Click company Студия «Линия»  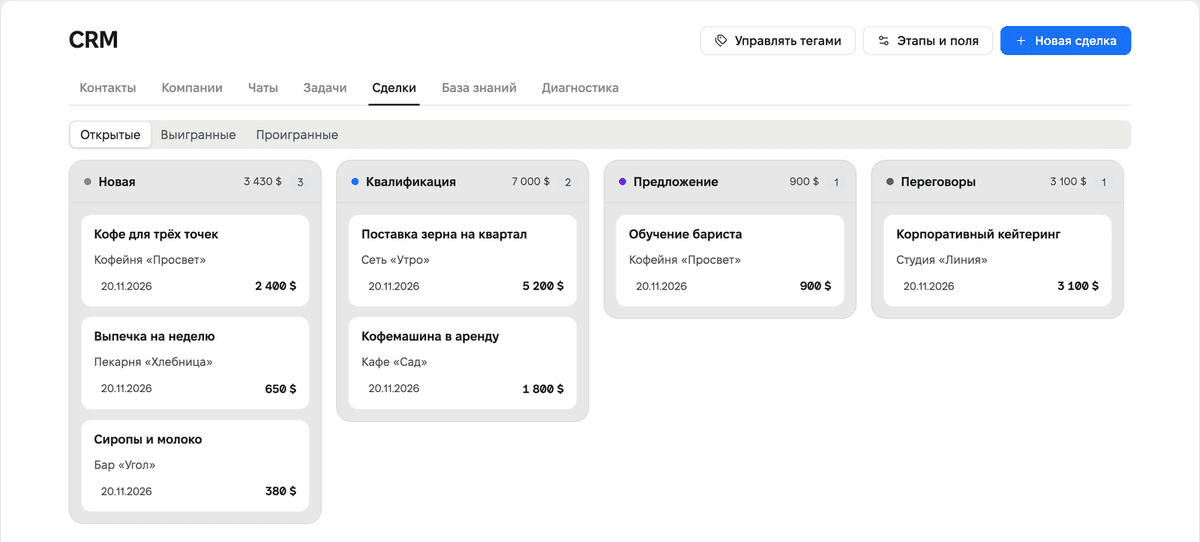pyautogui.click(x=942, y=260)
